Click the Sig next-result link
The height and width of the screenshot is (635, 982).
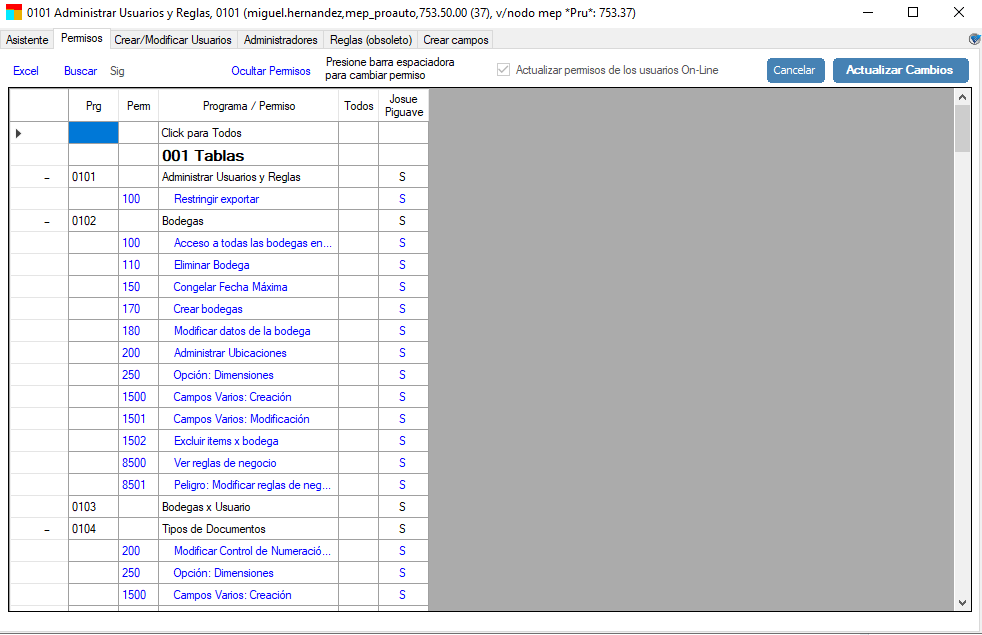coord(117,71)
